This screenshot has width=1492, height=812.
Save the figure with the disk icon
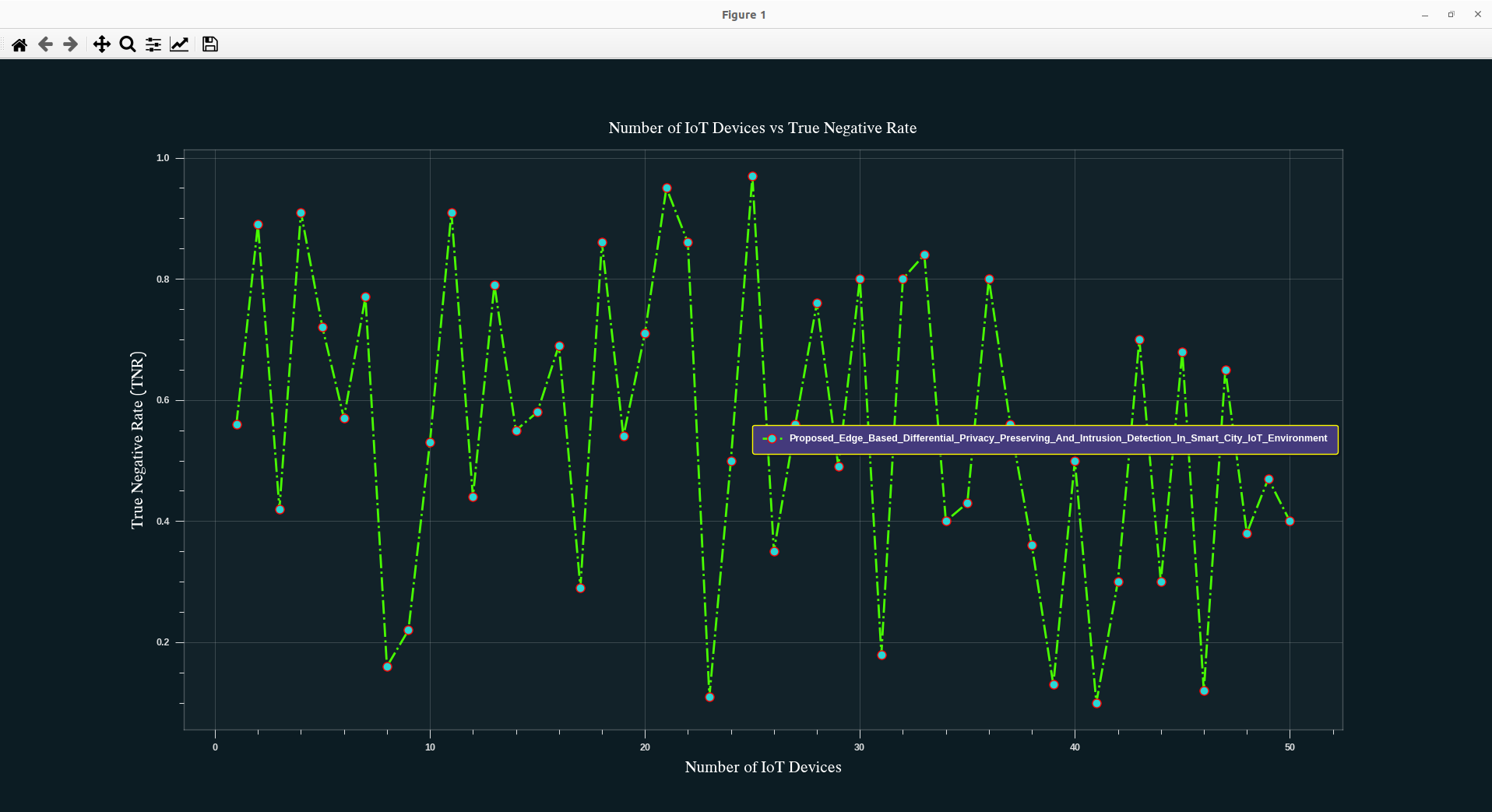coord(209,44)
